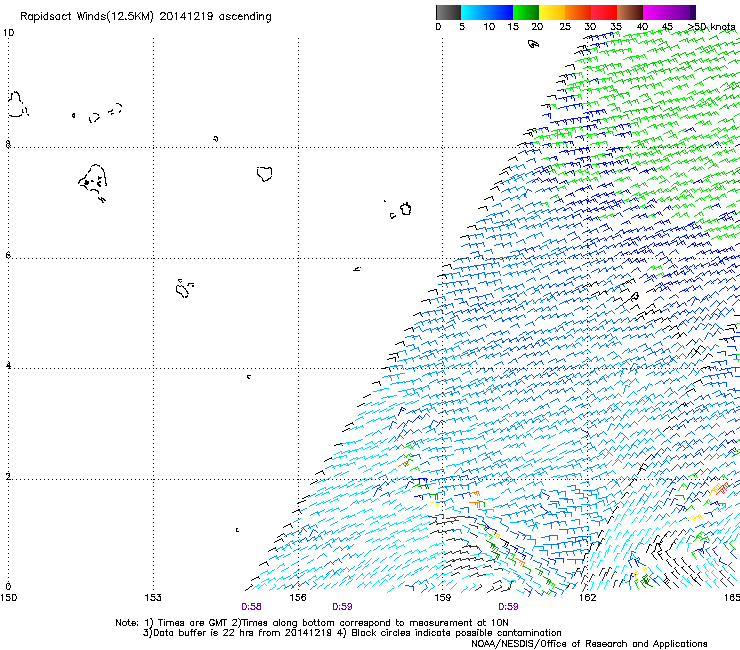740x650 pixels.
Task: Click the purple 'D:59' time stamp near longitude 157
Action: (x=342, y=607)
